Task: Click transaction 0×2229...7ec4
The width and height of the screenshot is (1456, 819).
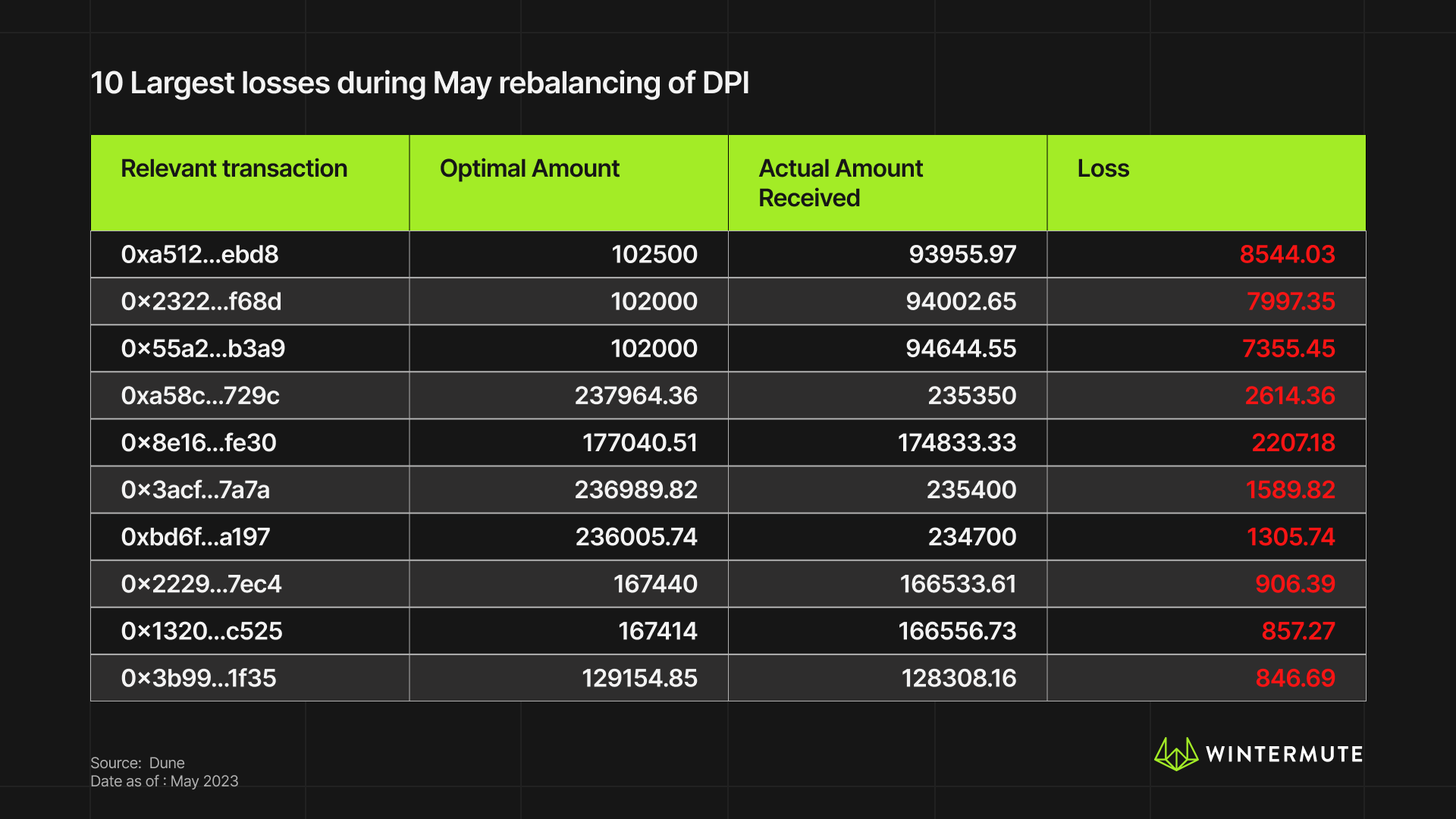Action: (x=201, y=583)
